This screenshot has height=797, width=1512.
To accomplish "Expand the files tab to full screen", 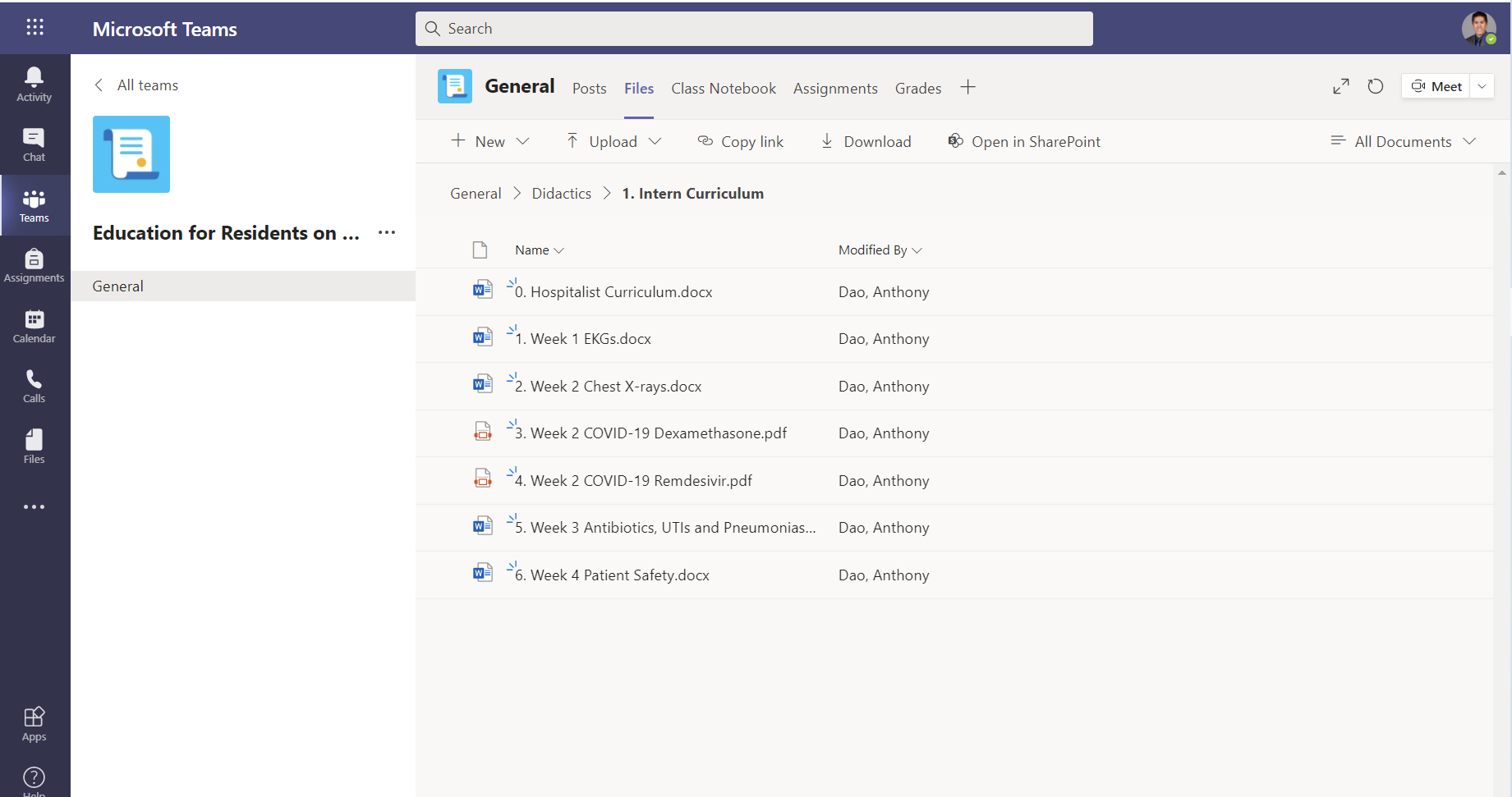I will [x=1340, y=86].
